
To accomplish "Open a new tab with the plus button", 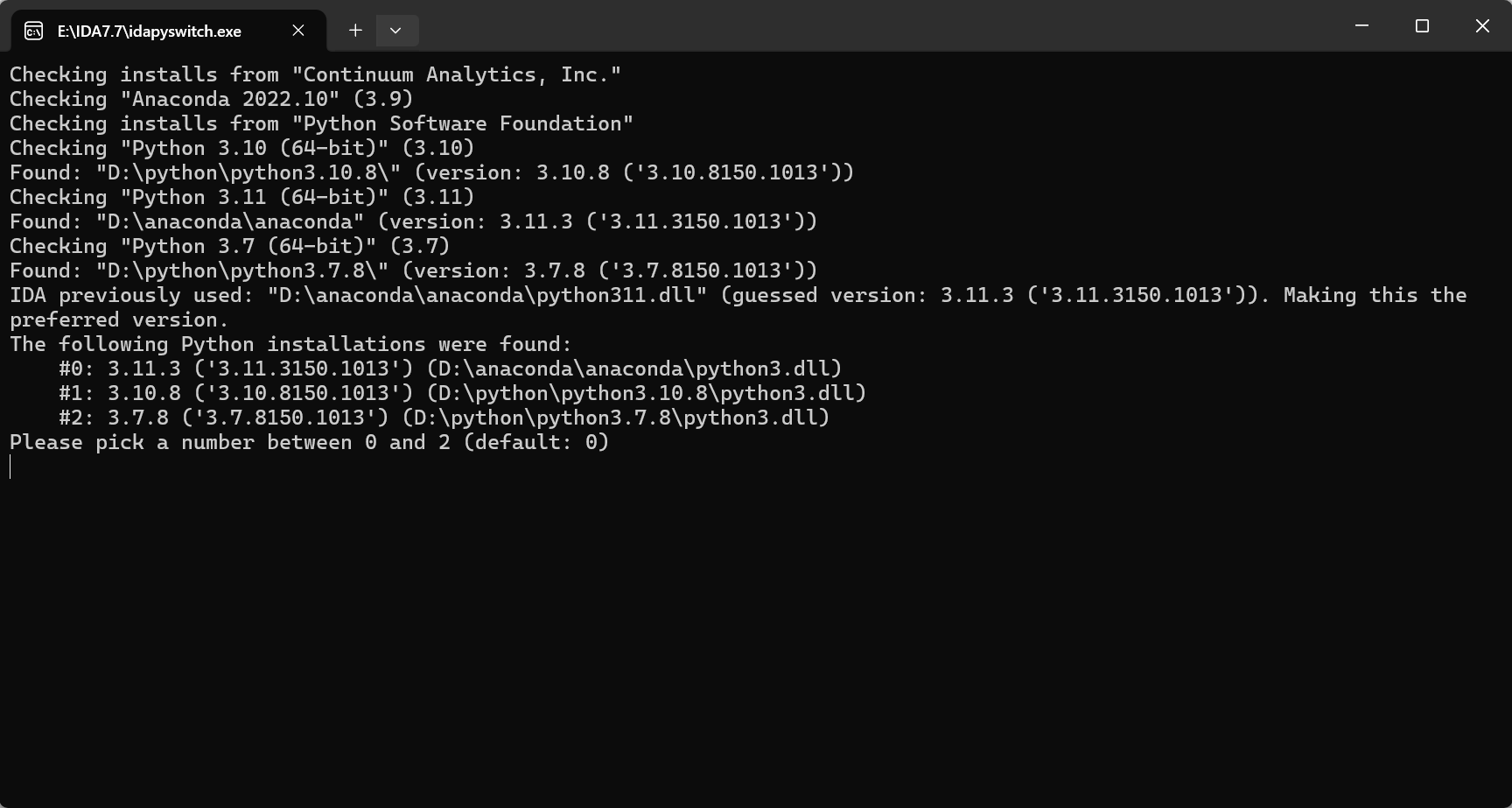I will click(x=355, y=31).
